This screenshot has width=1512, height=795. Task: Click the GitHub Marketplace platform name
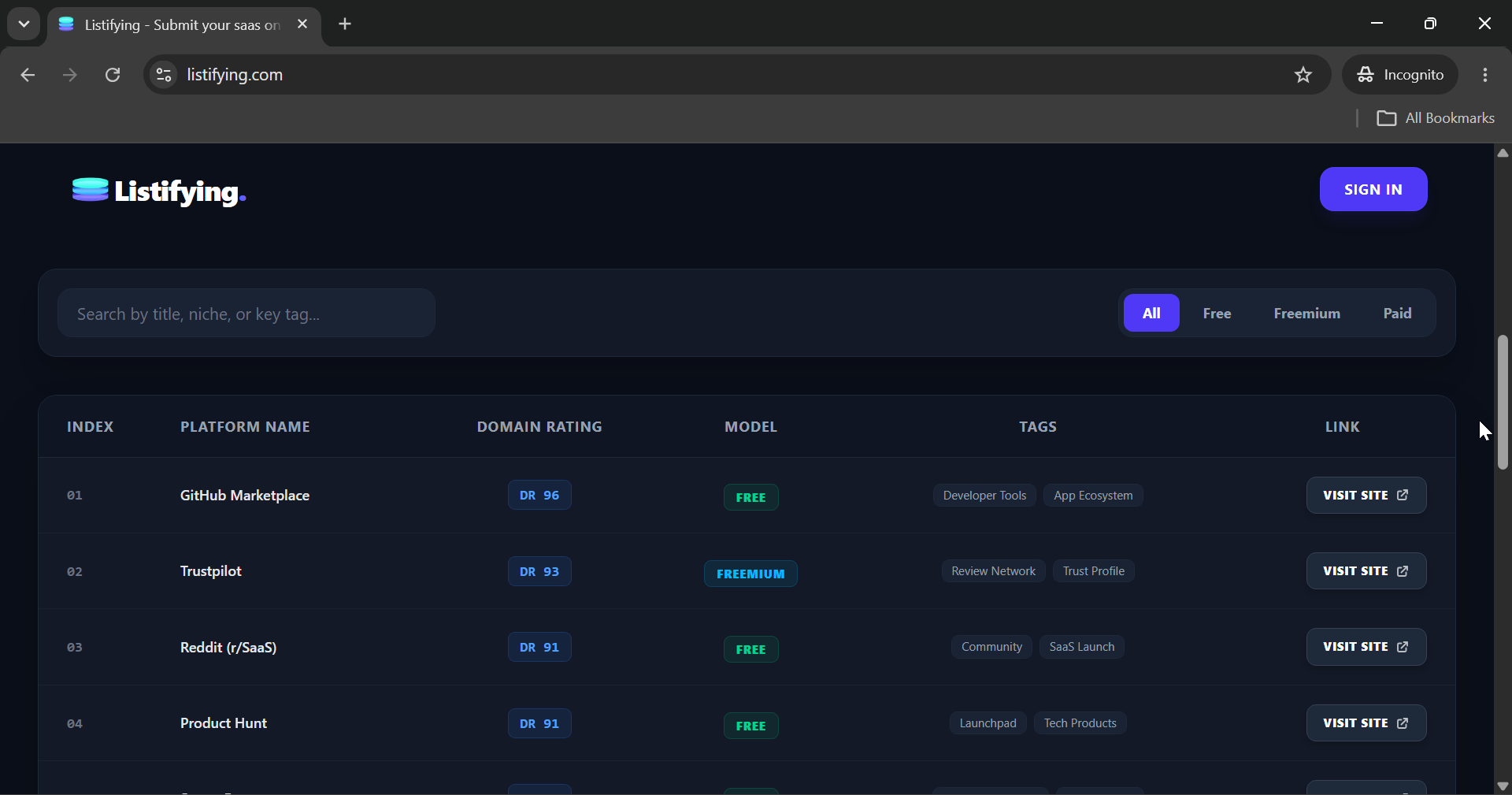tap(245, 496)
